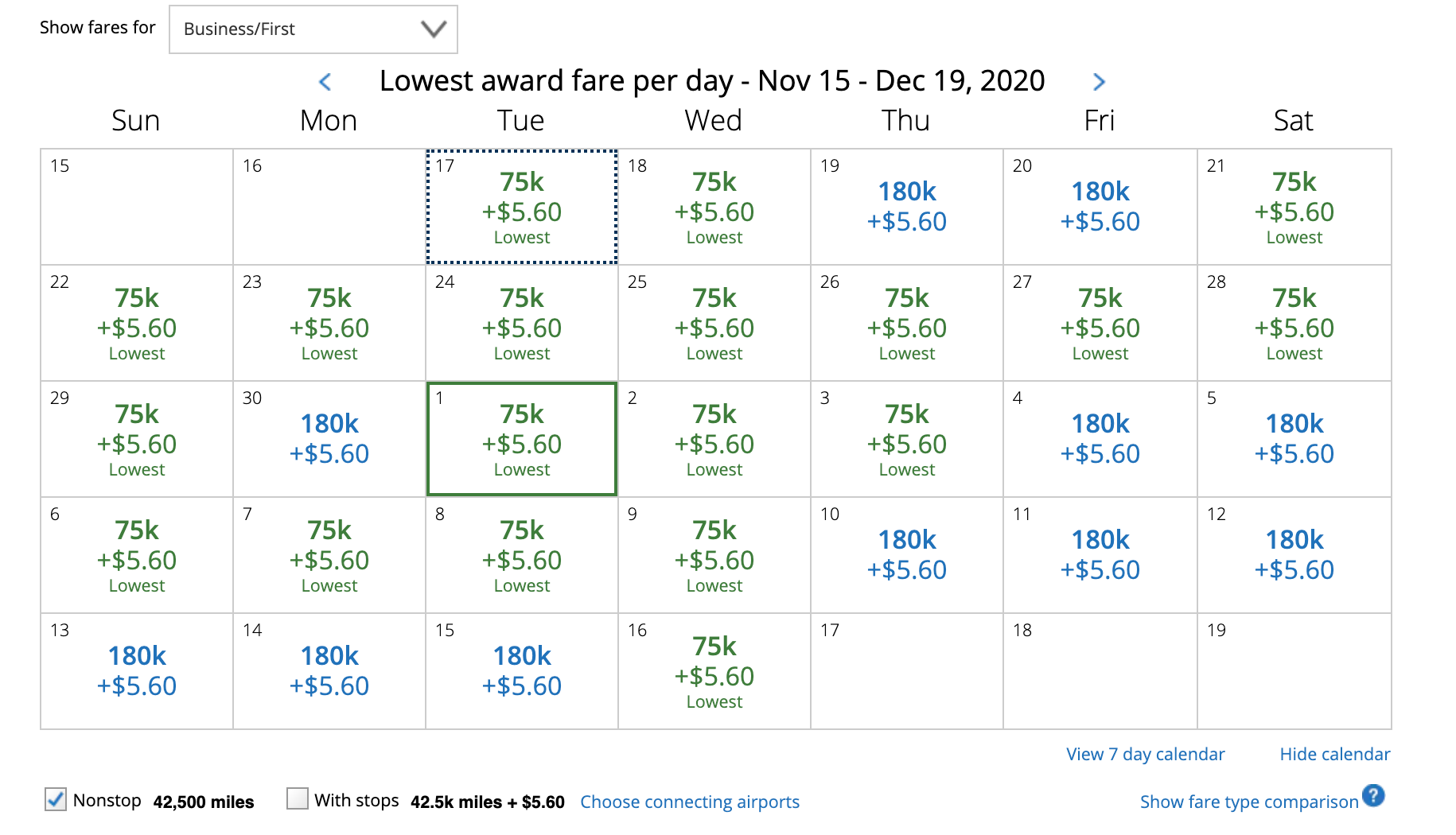Go to next calendar date range
This screenshot has width=1456, height=835.
[1099, 82]
